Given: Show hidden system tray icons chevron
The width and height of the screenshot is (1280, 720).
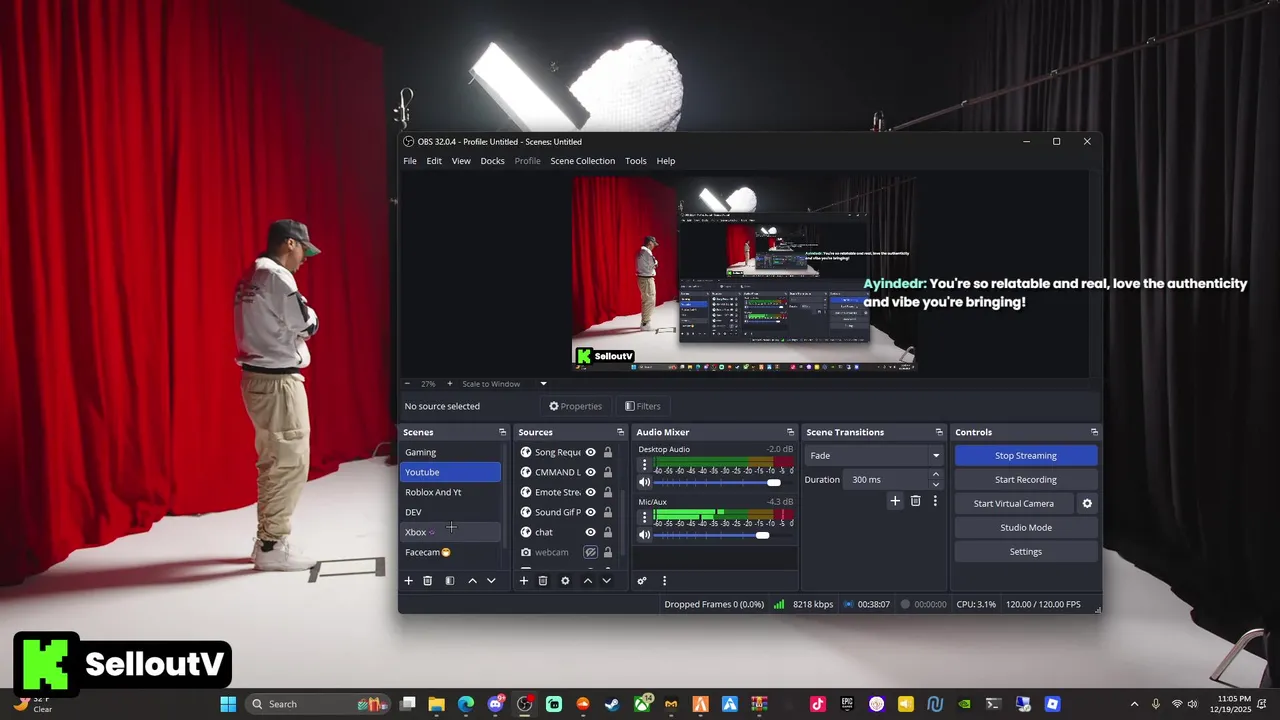Looking at the screenshot, I should pos(1134,704).
